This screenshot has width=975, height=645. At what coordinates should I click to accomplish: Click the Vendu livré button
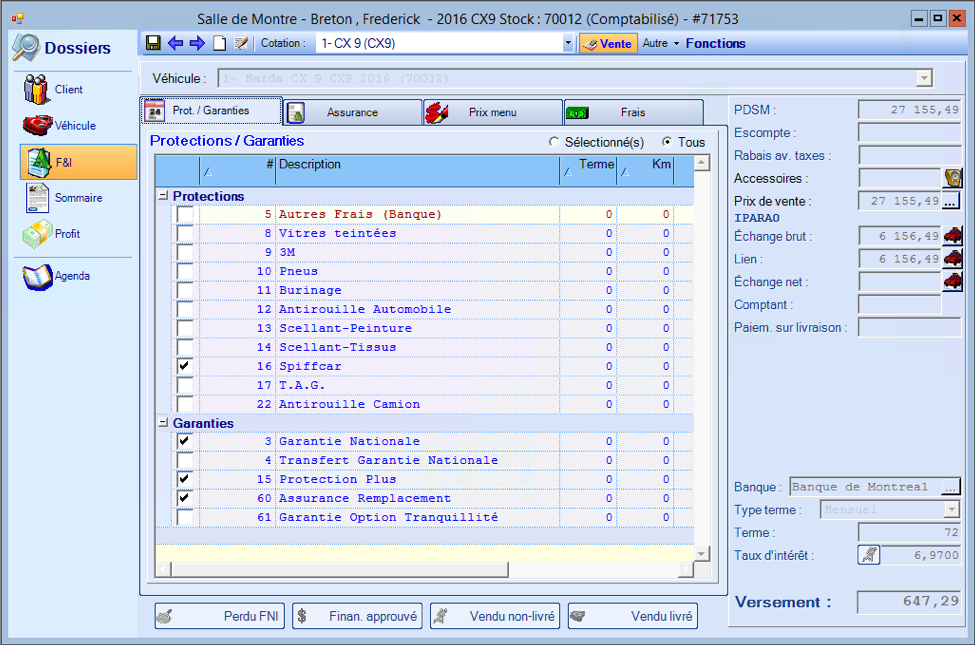pyautogui.click(x=632, y=616)
